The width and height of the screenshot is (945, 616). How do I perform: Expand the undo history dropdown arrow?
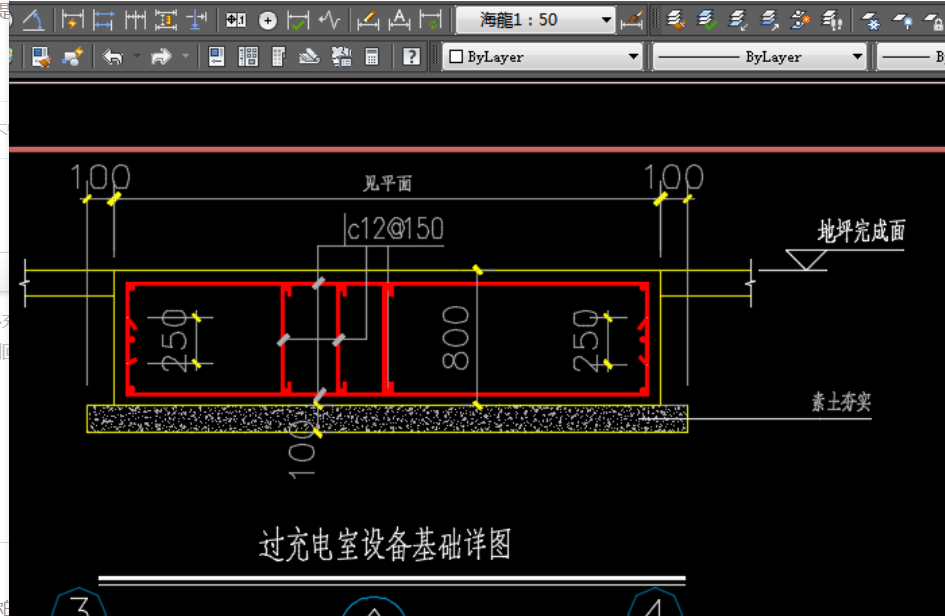coord(137,57)
